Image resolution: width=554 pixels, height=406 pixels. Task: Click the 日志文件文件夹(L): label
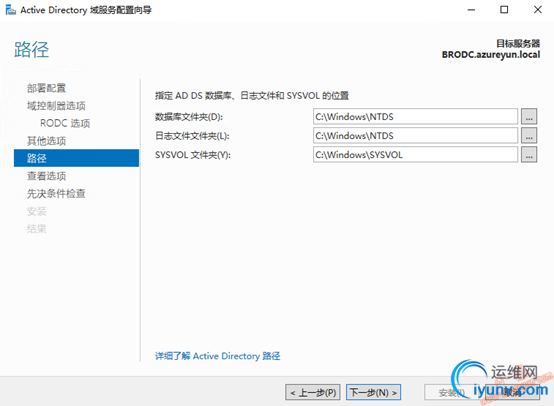pyautogui.click(x=192, y=136)
